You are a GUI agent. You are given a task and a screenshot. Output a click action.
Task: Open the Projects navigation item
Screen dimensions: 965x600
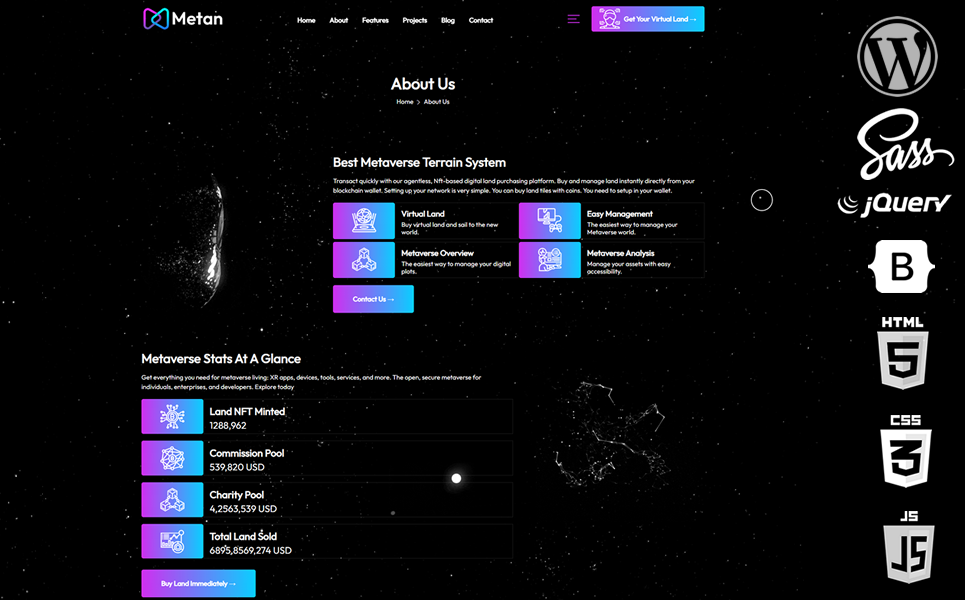(x=415, y=20)
